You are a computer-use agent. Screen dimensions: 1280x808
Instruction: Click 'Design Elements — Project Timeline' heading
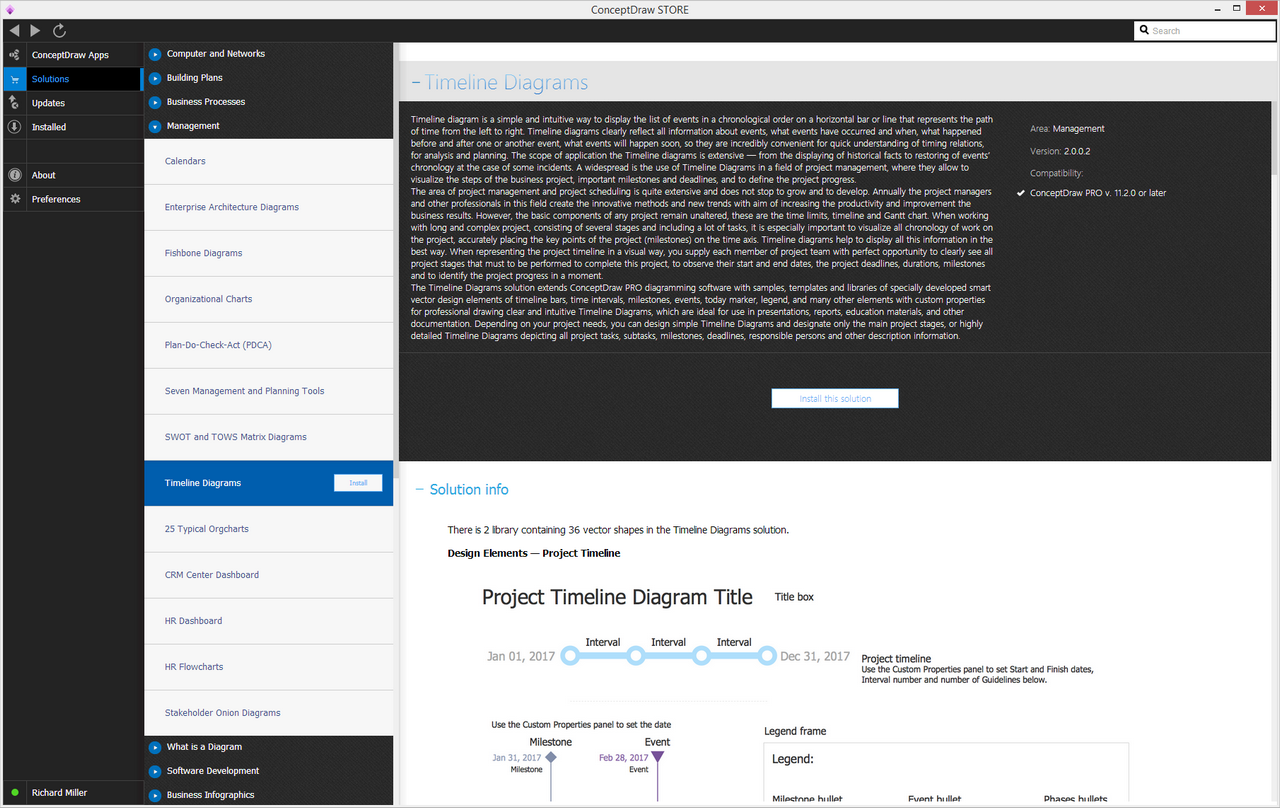click(x=534, y=553)
